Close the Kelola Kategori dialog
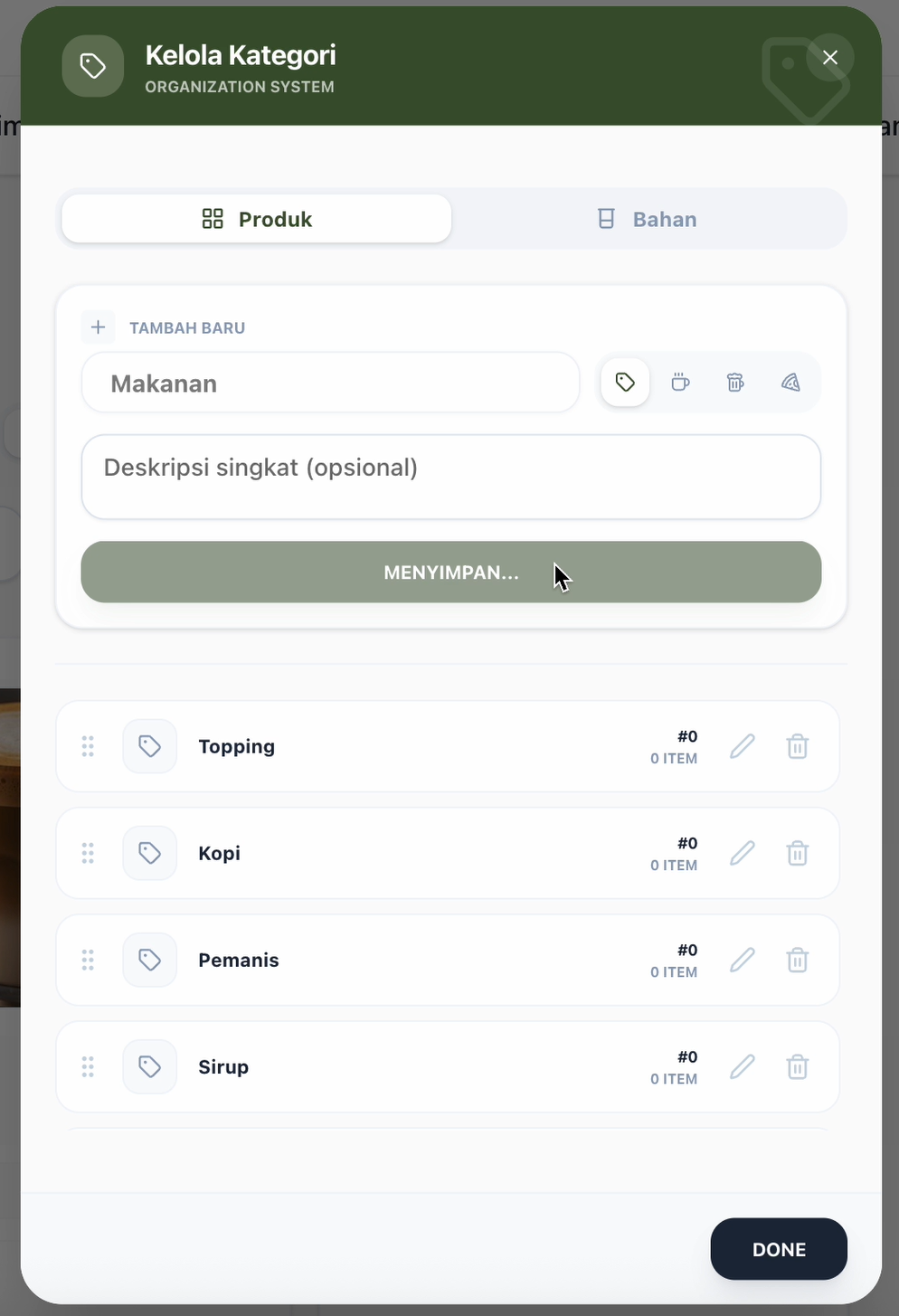Screen dimensions: 899x1316 pyautogui.click(x=829, y=56)
